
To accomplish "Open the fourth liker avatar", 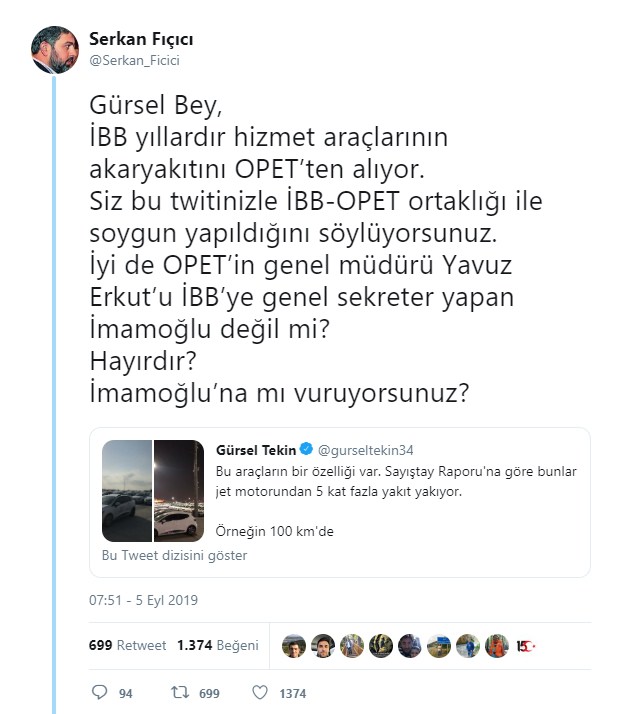I will point(380,646).
